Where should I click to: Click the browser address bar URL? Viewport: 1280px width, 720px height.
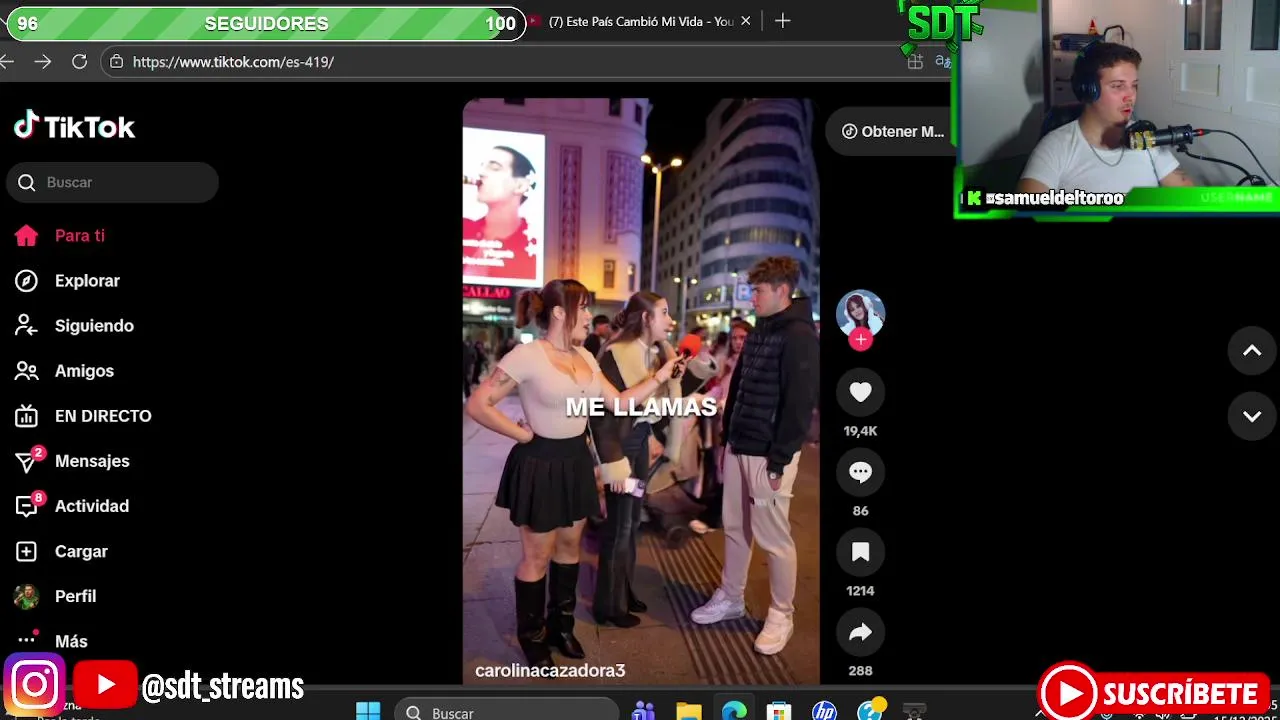(233, 62)
